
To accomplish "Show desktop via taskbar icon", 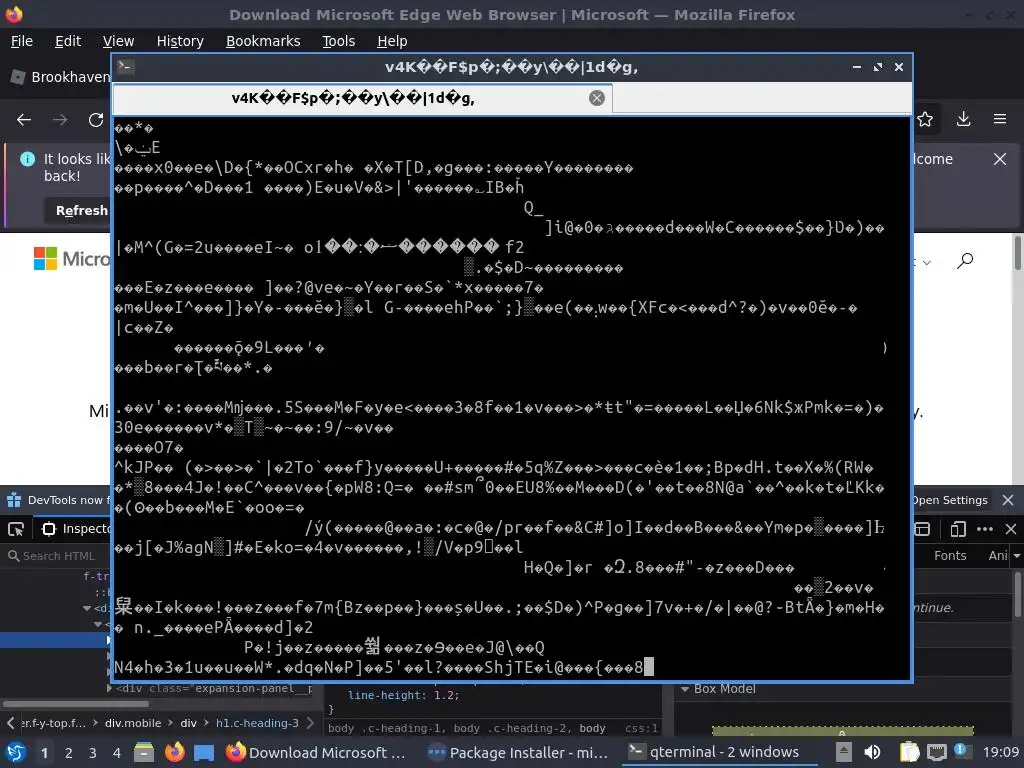I will point(204,752).
